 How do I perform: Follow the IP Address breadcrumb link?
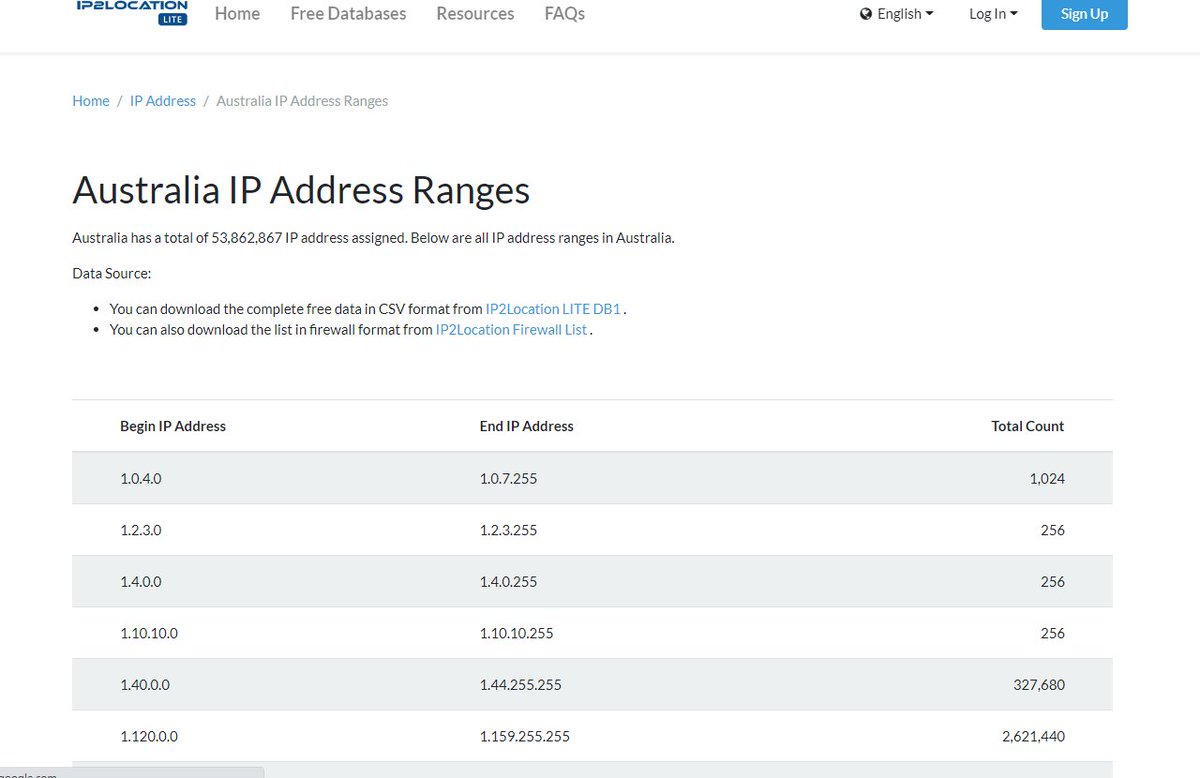(x=163, y=101)
